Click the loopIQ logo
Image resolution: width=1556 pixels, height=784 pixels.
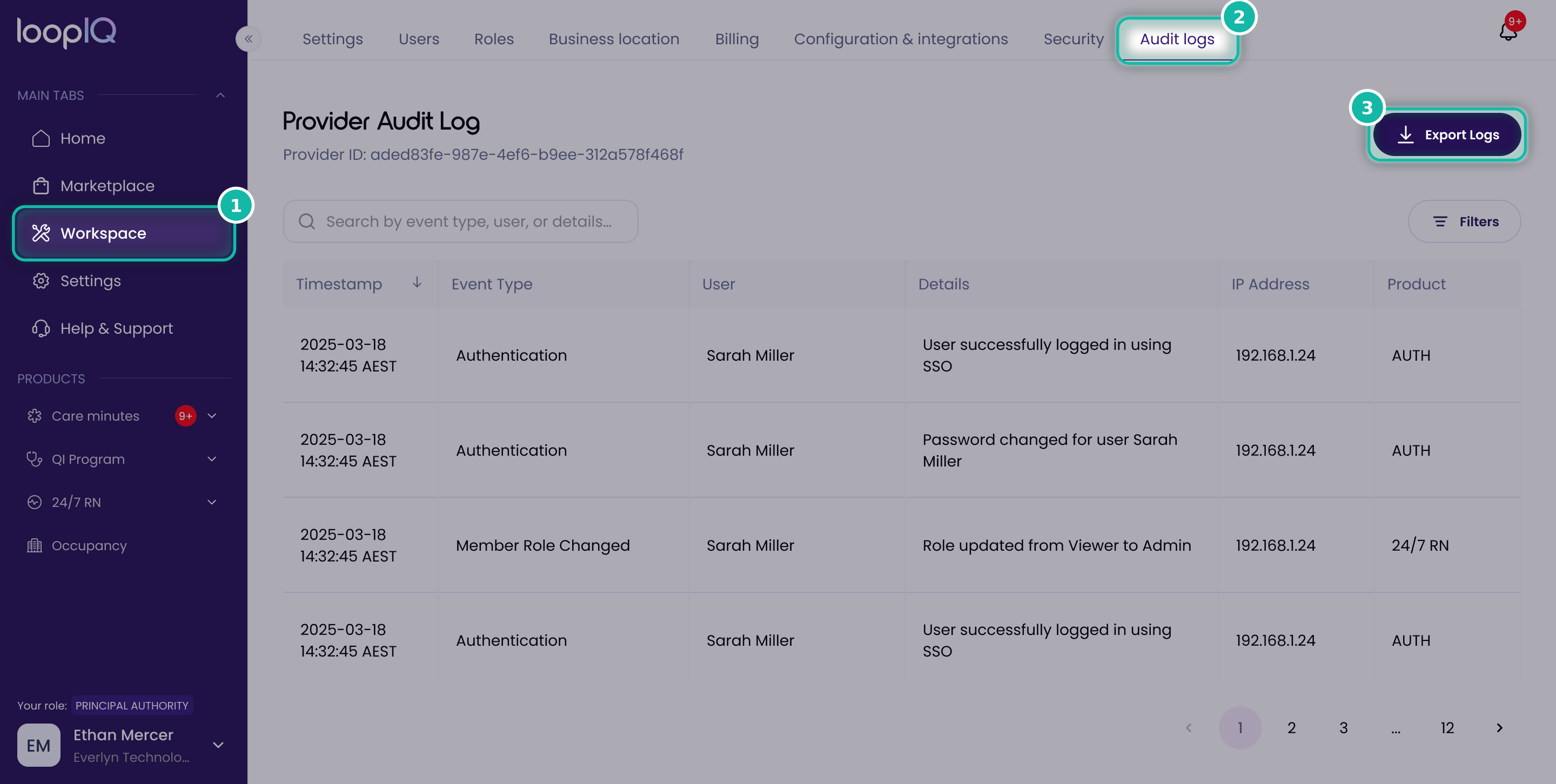coord(66,32)
